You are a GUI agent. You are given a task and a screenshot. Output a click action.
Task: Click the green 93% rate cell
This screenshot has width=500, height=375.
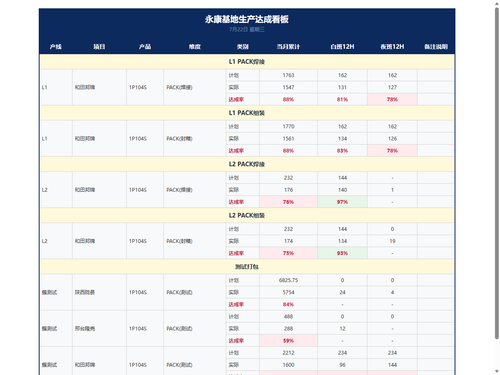click(342, 253)
